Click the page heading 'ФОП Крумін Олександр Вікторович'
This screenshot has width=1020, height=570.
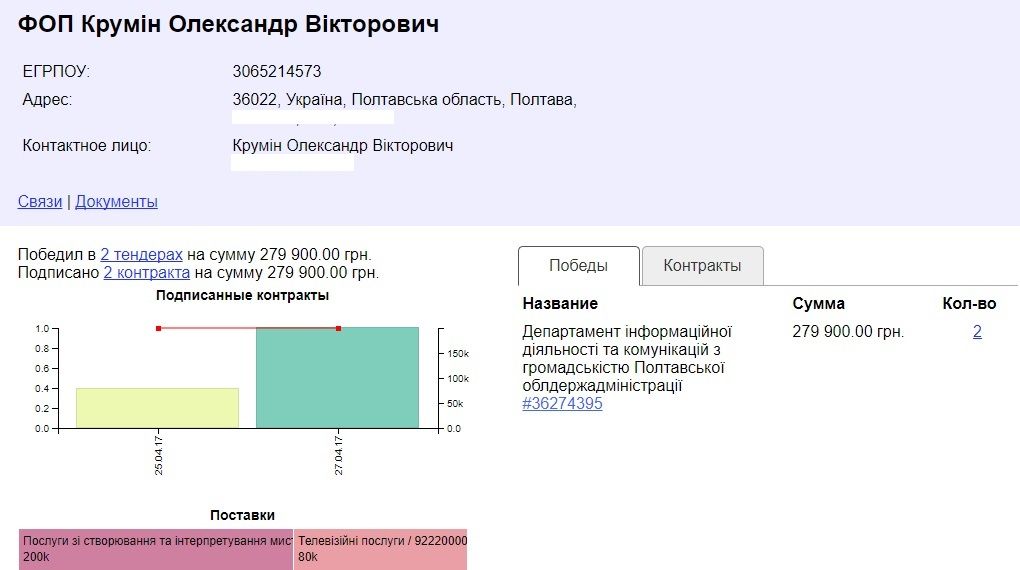pyautogui.click(x=228, y=24)
